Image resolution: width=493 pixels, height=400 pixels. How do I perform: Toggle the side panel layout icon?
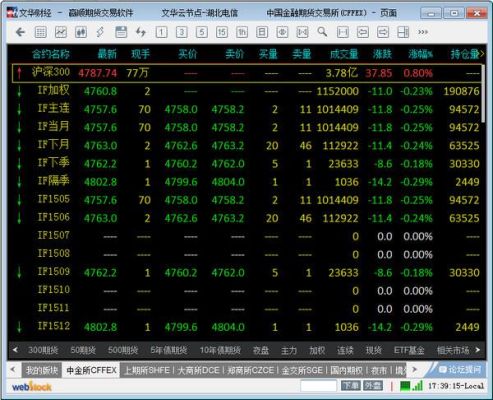pos(403,32)
